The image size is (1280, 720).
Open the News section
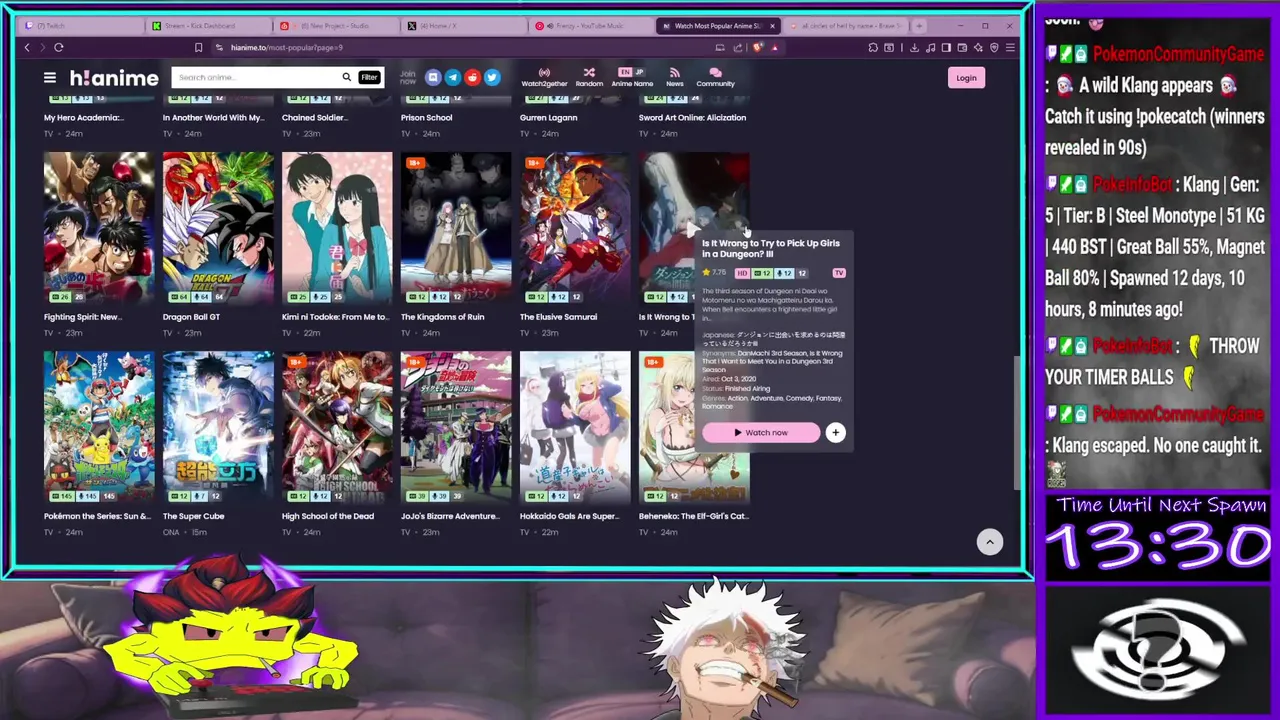click(x=675, y=77)
